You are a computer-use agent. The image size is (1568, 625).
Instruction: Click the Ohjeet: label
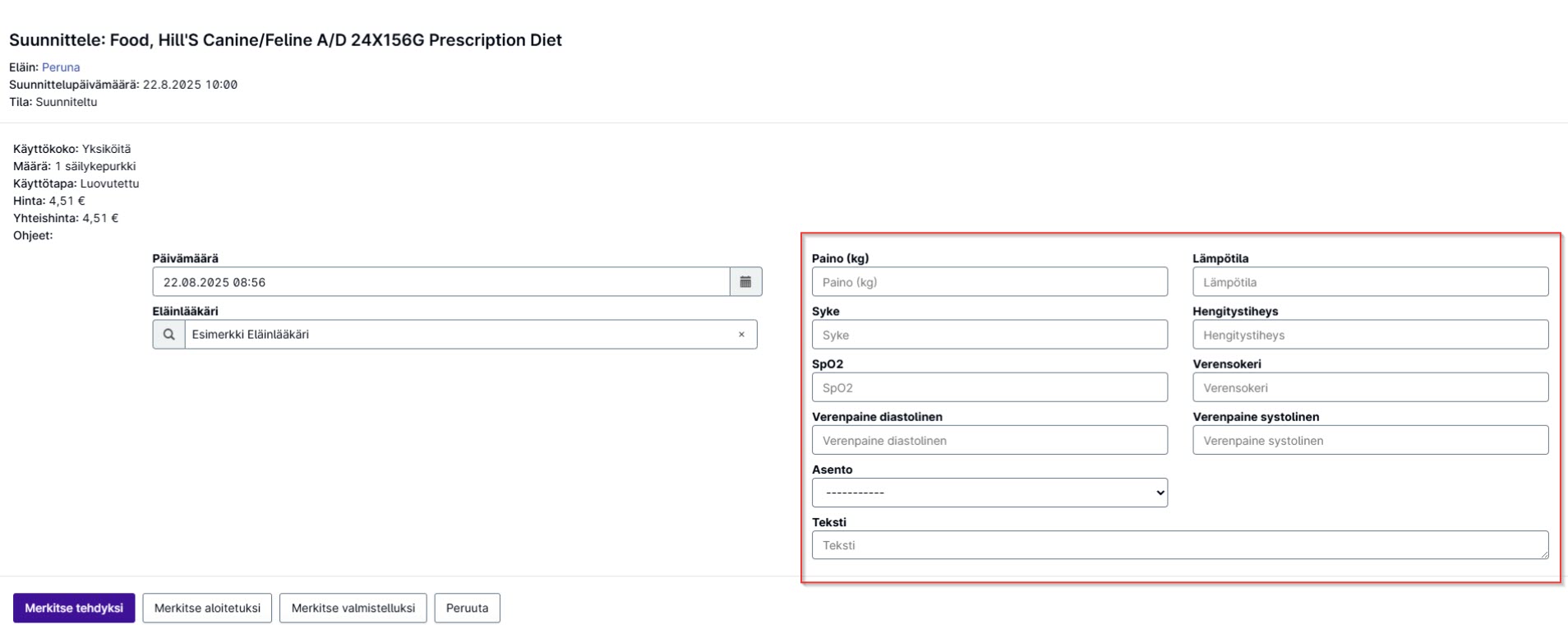coord(33,235)
